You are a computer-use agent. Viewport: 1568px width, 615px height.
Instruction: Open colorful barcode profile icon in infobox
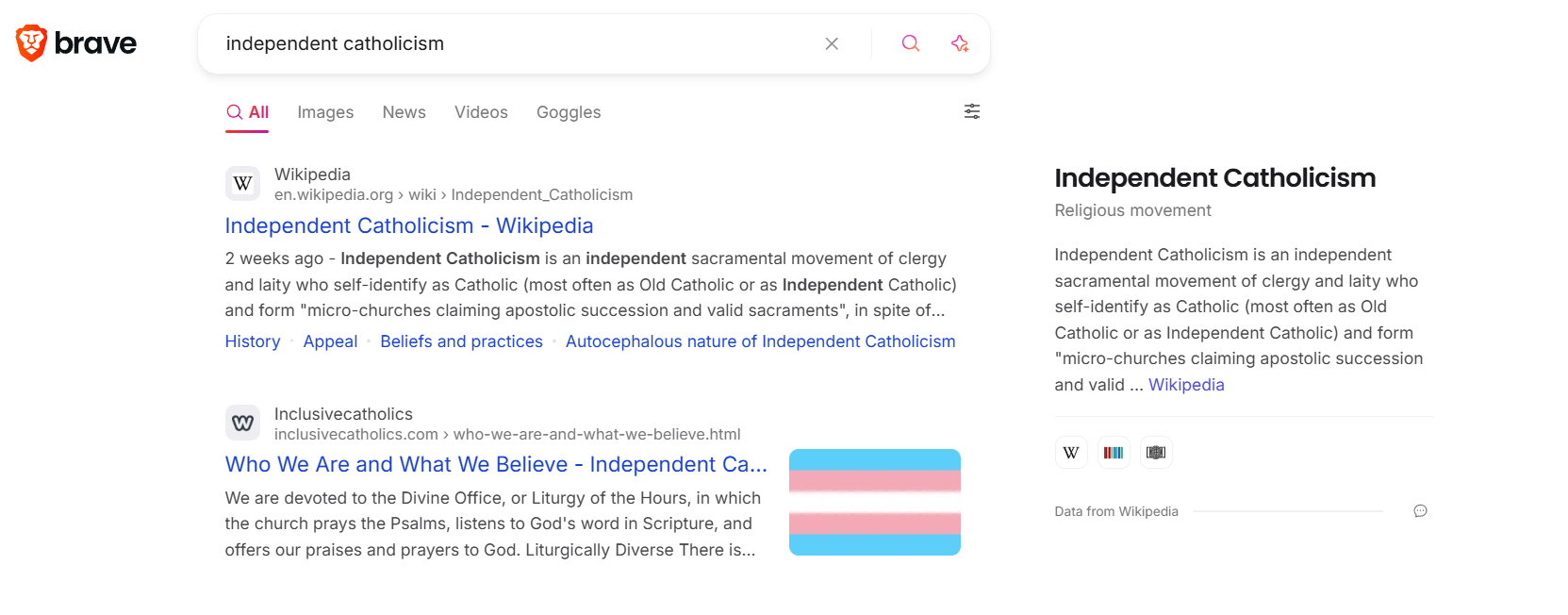(x=1114, y=453)
